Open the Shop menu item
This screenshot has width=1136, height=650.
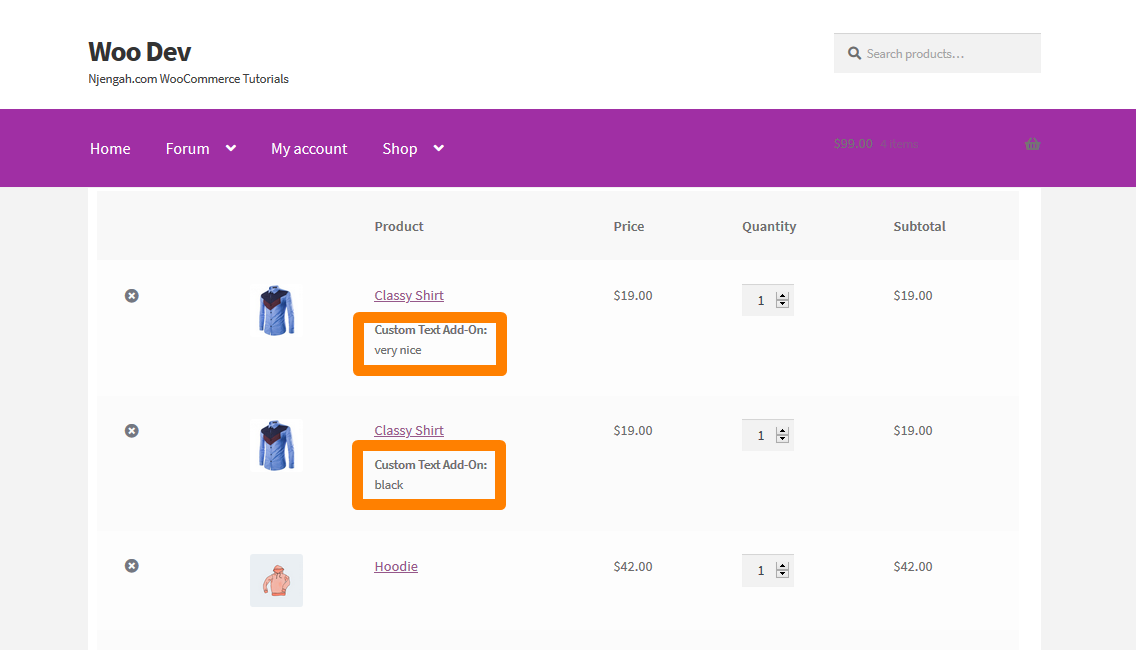click(x=400, y=149)
